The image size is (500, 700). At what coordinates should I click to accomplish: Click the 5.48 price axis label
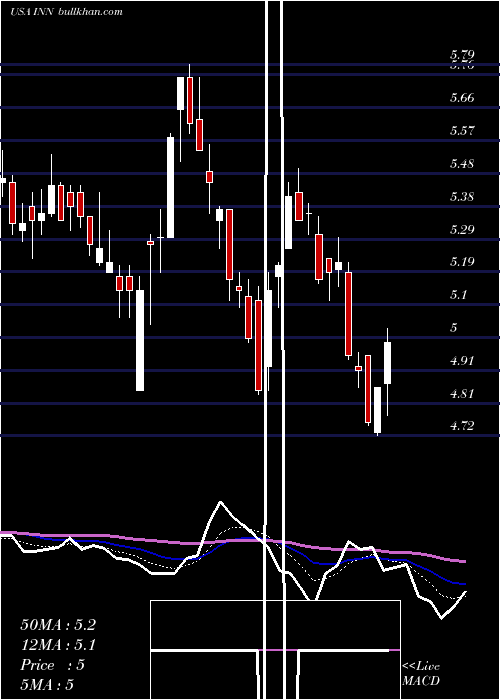[462, 164]
